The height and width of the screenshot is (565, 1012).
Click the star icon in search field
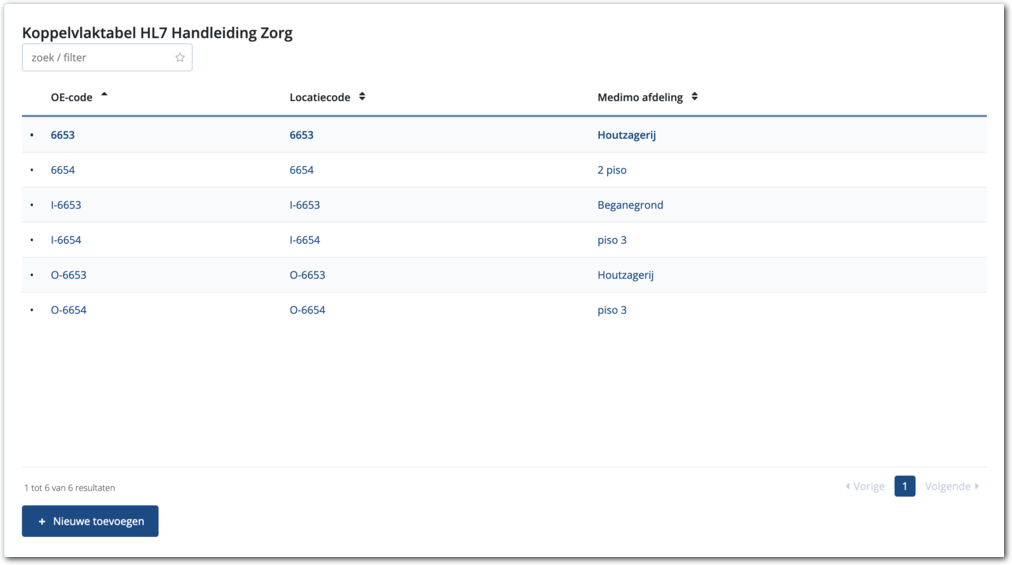click(x=180, y=58)
